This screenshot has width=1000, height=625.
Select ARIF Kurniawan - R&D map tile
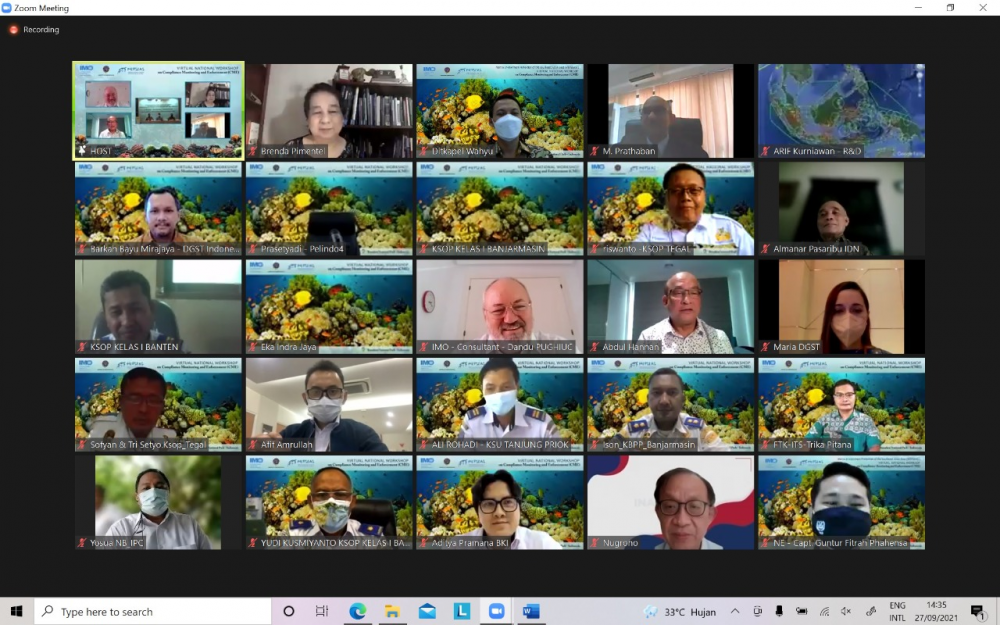click(841, 110)
